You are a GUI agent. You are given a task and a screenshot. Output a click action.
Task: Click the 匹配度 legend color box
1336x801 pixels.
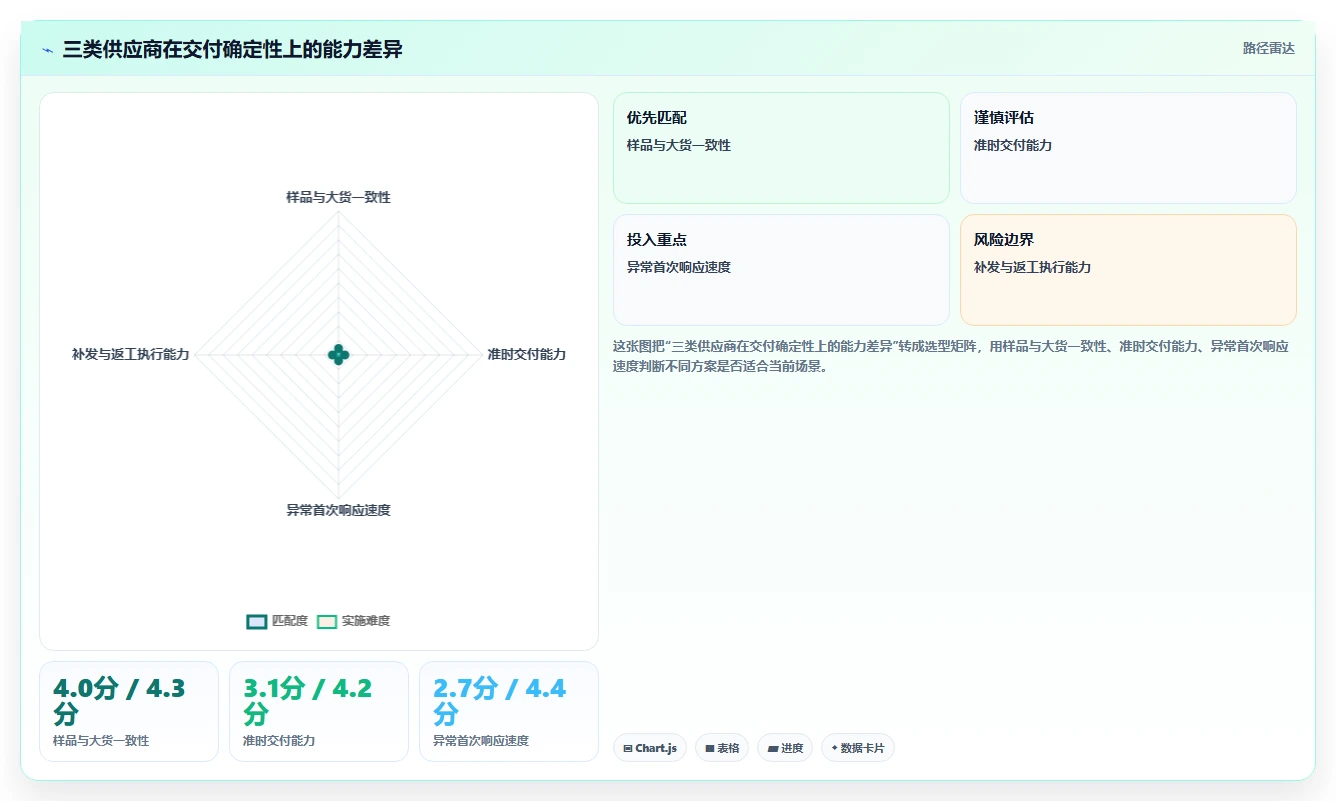257,621
